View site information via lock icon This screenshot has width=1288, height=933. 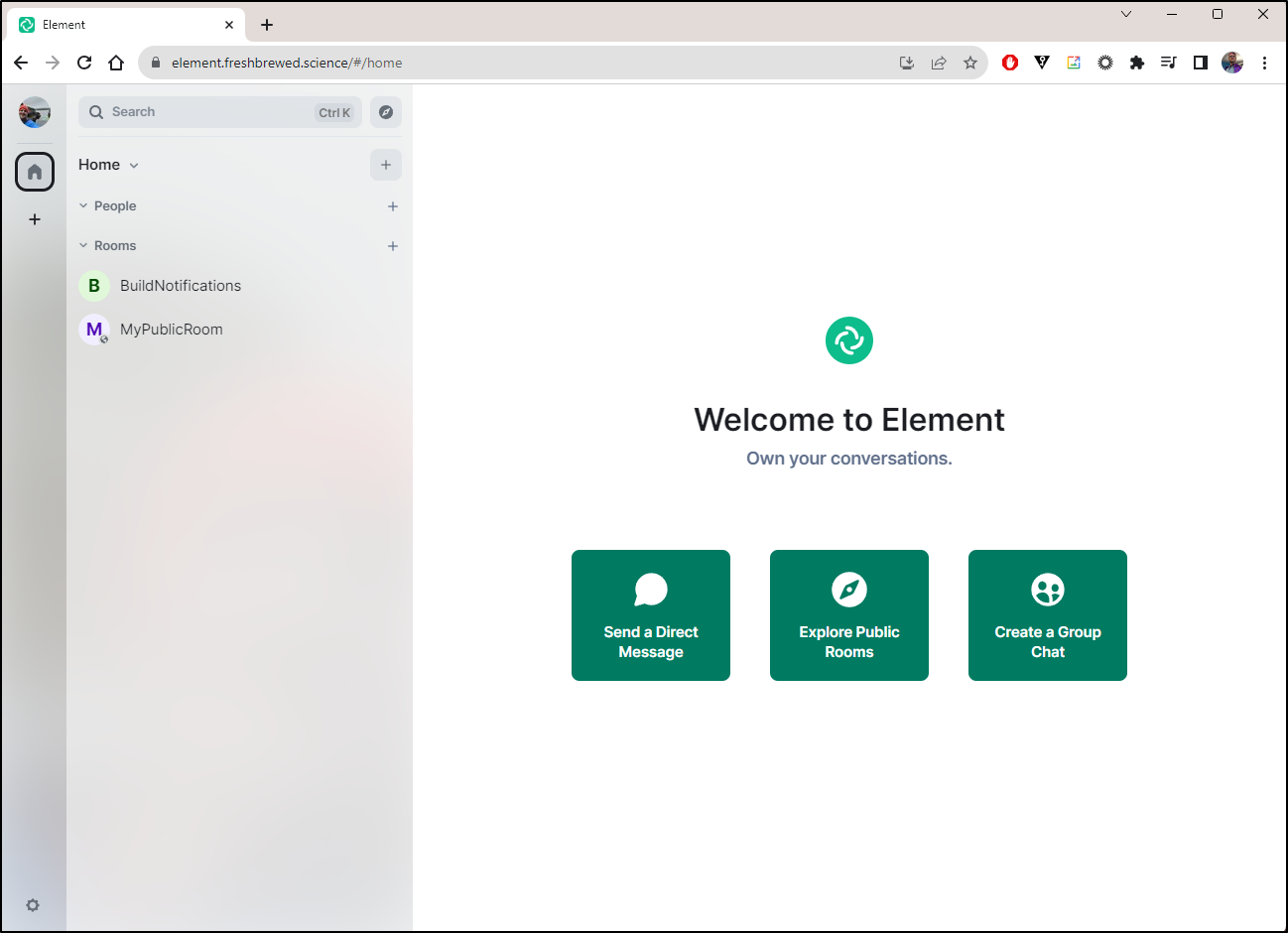[155, 63]
